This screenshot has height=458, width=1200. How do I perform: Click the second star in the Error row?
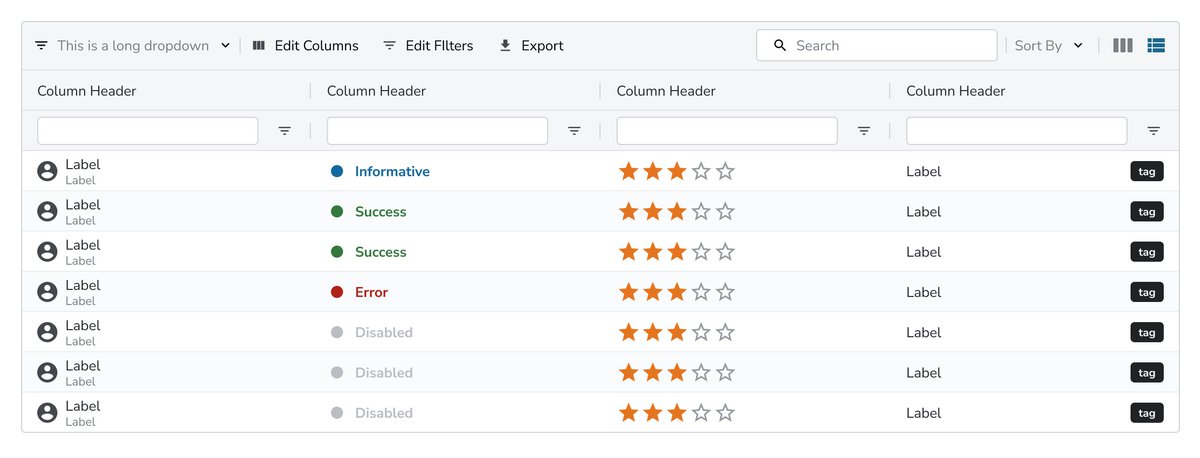pyautogui.click(x=653, y=292)
